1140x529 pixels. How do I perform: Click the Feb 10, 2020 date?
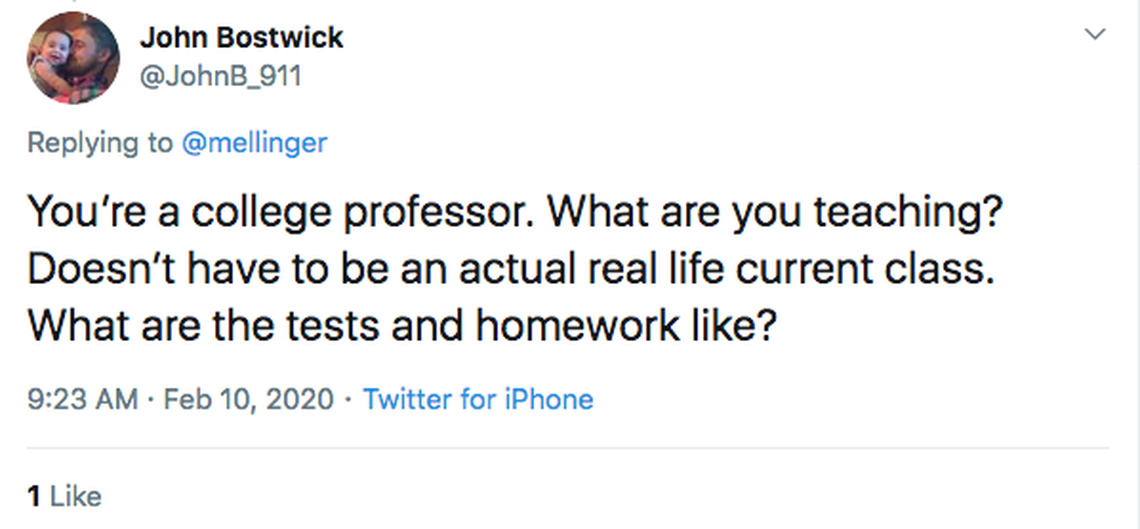point(248,400)
